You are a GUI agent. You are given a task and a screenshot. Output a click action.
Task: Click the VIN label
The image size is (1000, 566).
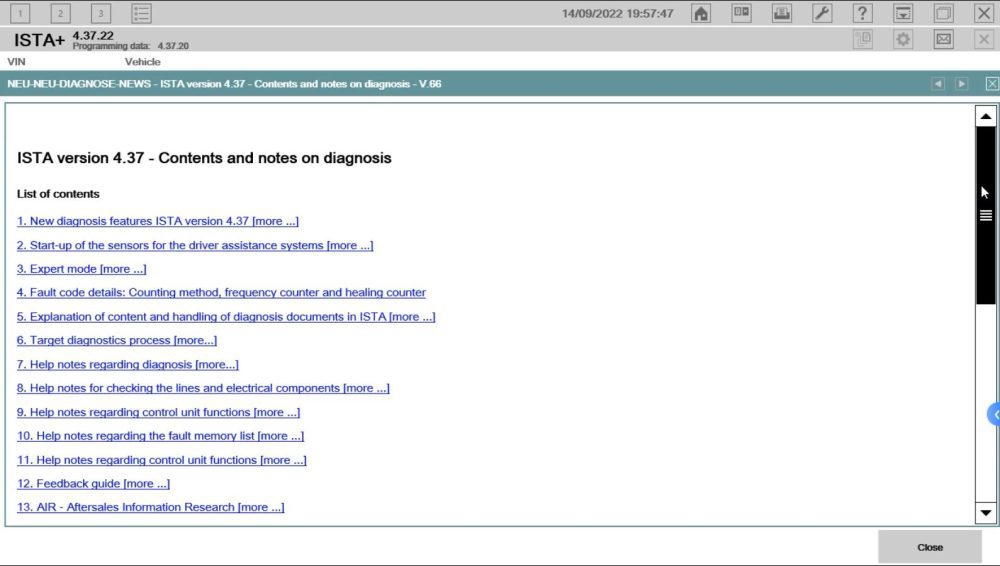17,62
